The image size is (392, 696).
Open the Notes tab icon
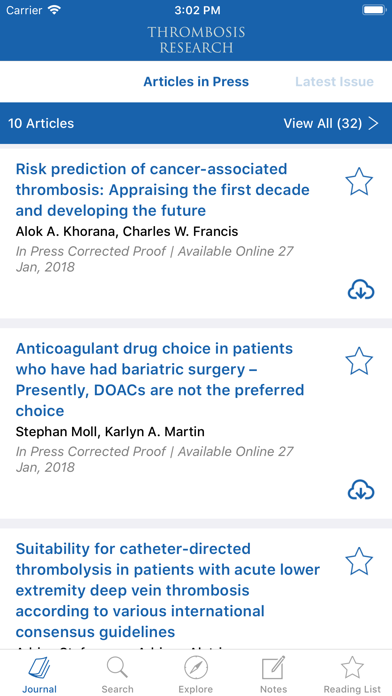coord(273,668)
